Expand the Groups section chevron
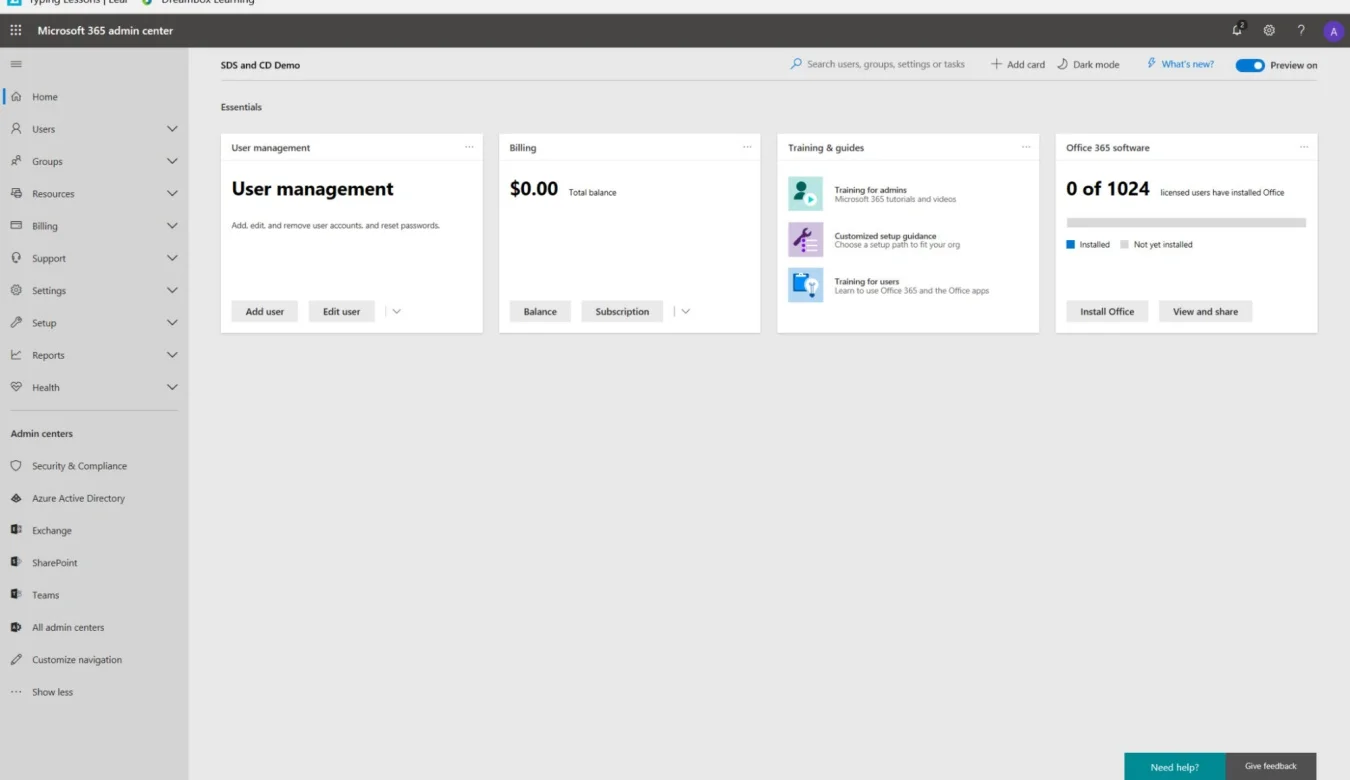The height and width of the screenshot is (780, 1350). [x=172, y=161]
